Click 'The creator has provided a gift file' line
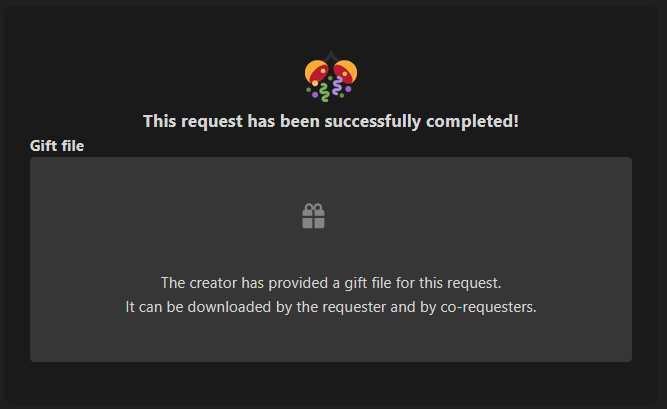667x409 pixels. (x=331, y=283)
